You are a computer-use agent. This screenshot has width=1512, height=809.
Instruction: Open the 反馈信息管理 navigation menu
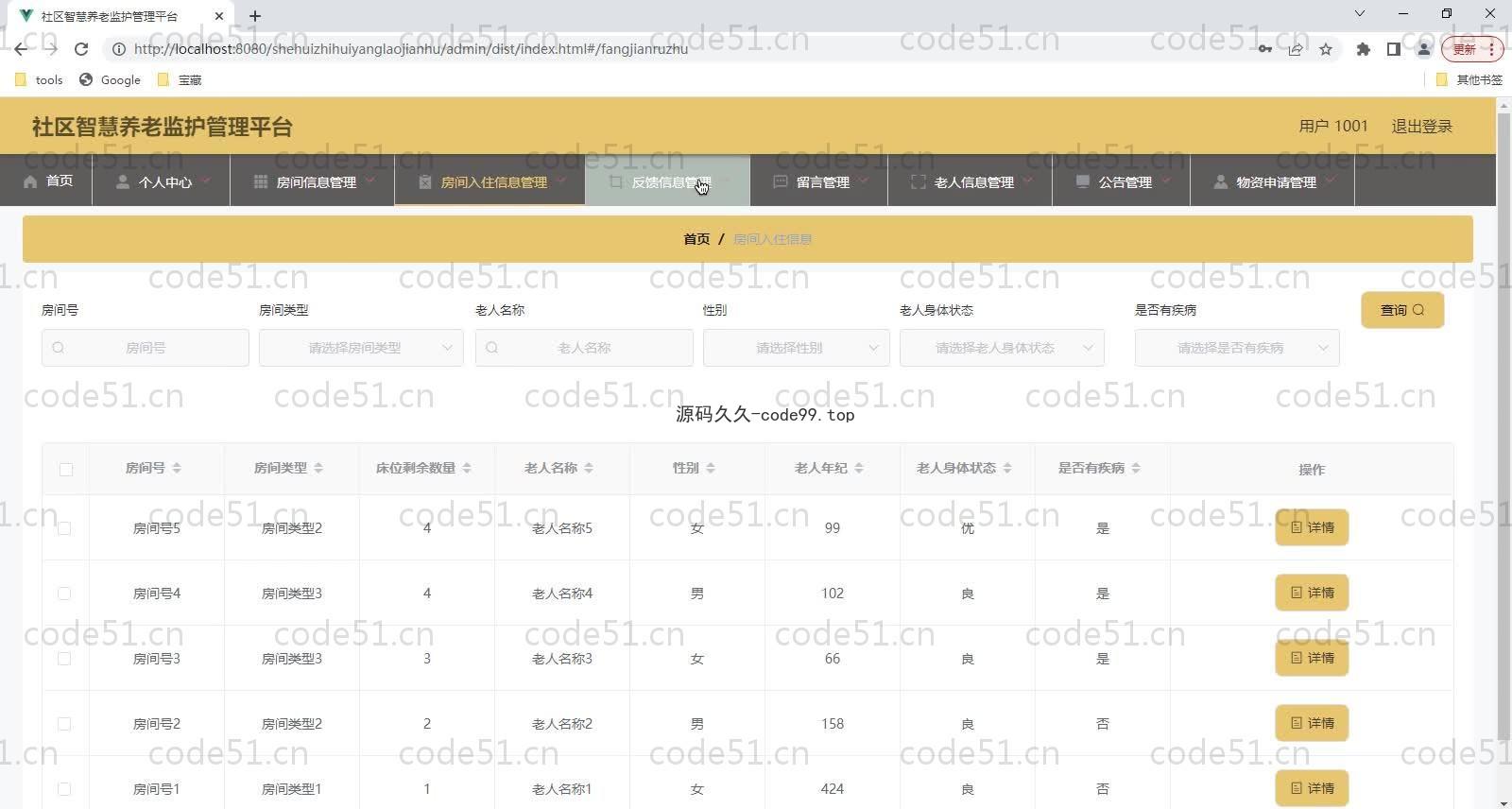coord(668,181)
